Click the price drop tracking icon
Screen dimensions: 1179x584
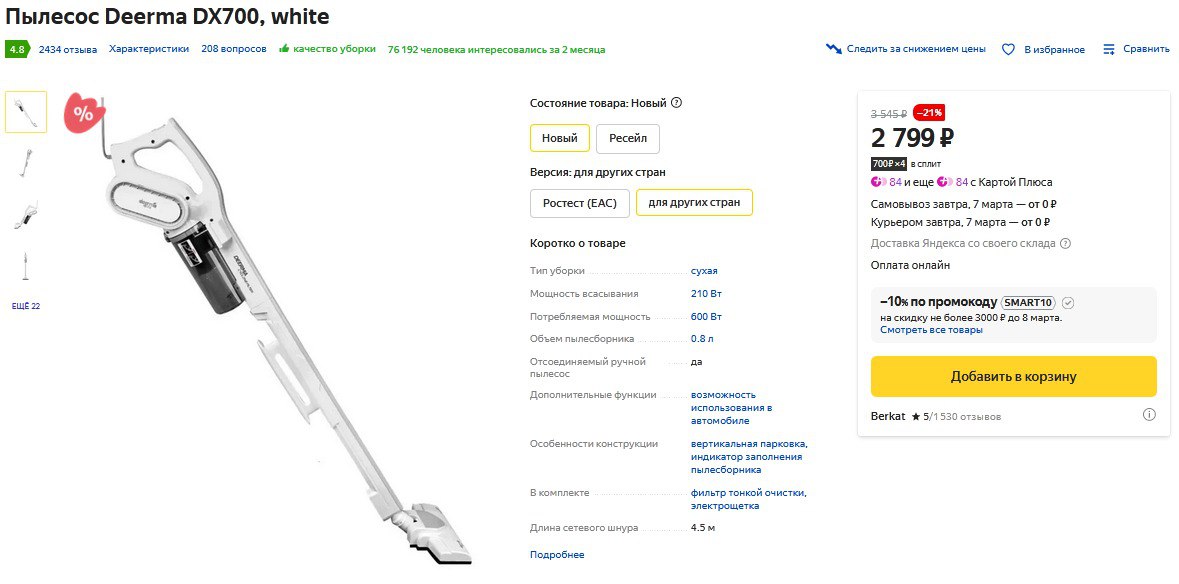(x=834, y=49)
